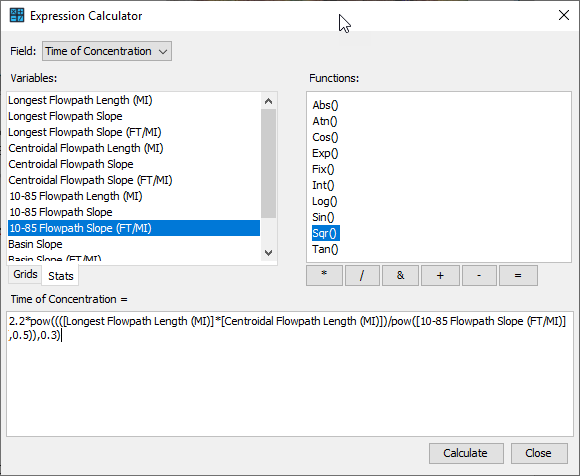Image resolution: width=580 pixels, height=476 pixels.
Task: Choose the Exp() function
Action: click(325, 153)
